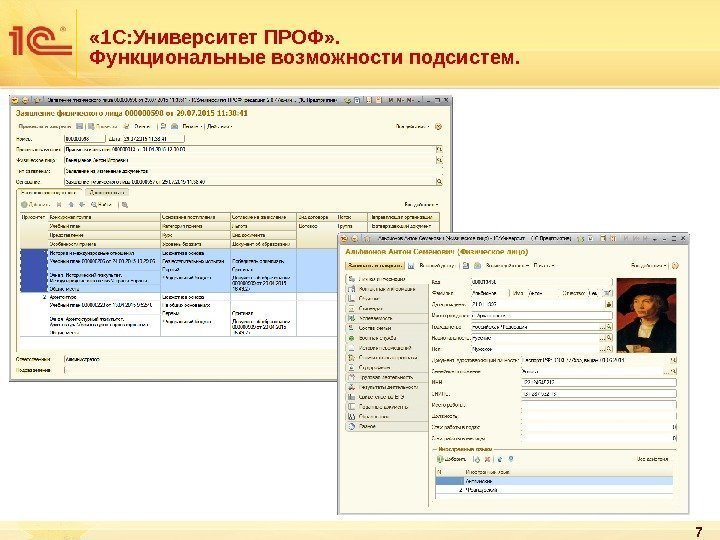Click the magnifier button of the Пол field
The height and width of the screenshot is (540, 720).
(609, 349)
